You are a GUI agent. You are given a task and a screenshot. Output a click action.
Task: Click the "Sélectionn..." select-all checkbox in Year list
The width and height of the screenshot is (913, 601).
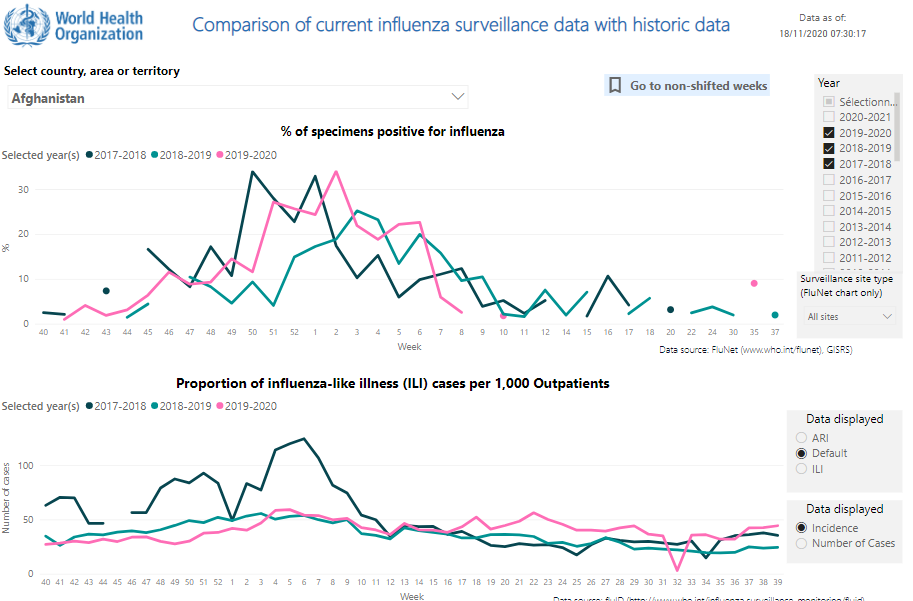(829, 101)
